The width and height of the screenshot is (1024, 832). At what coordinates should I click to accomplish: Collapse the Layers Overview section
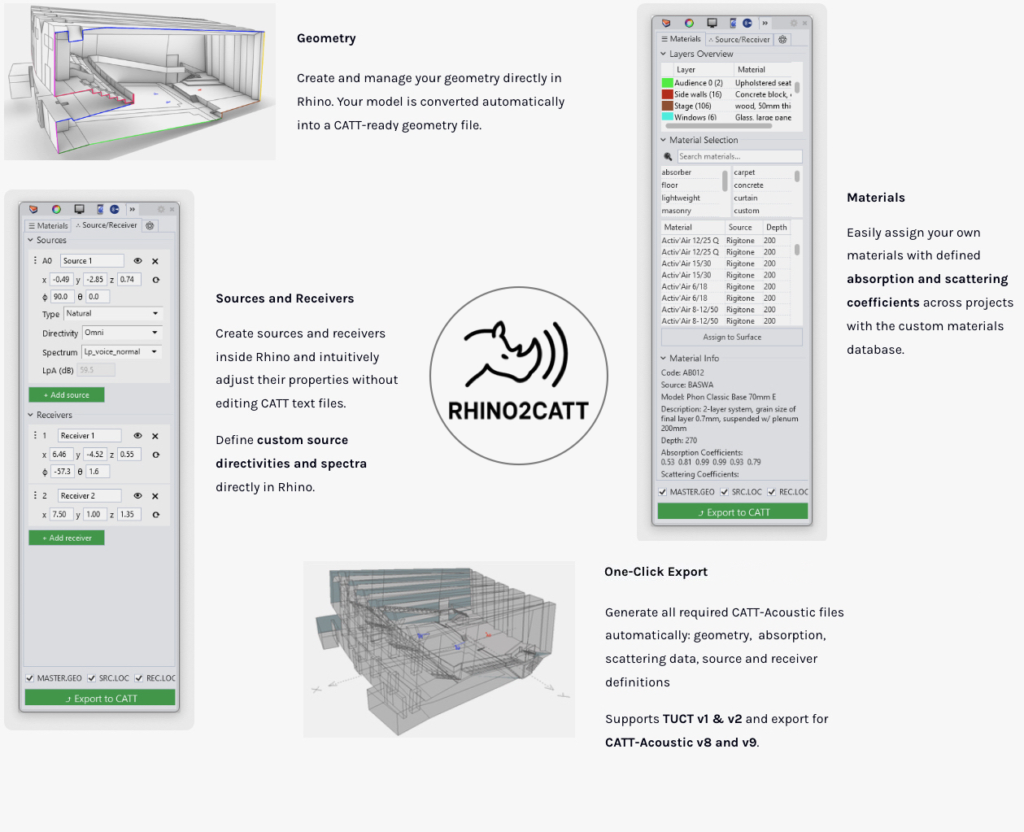[663, 54]
